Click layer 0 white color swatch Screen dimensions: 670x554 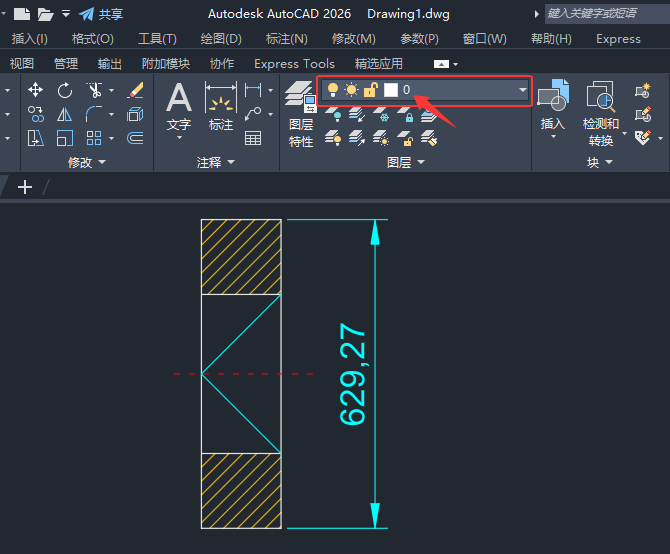click(391, 90)
